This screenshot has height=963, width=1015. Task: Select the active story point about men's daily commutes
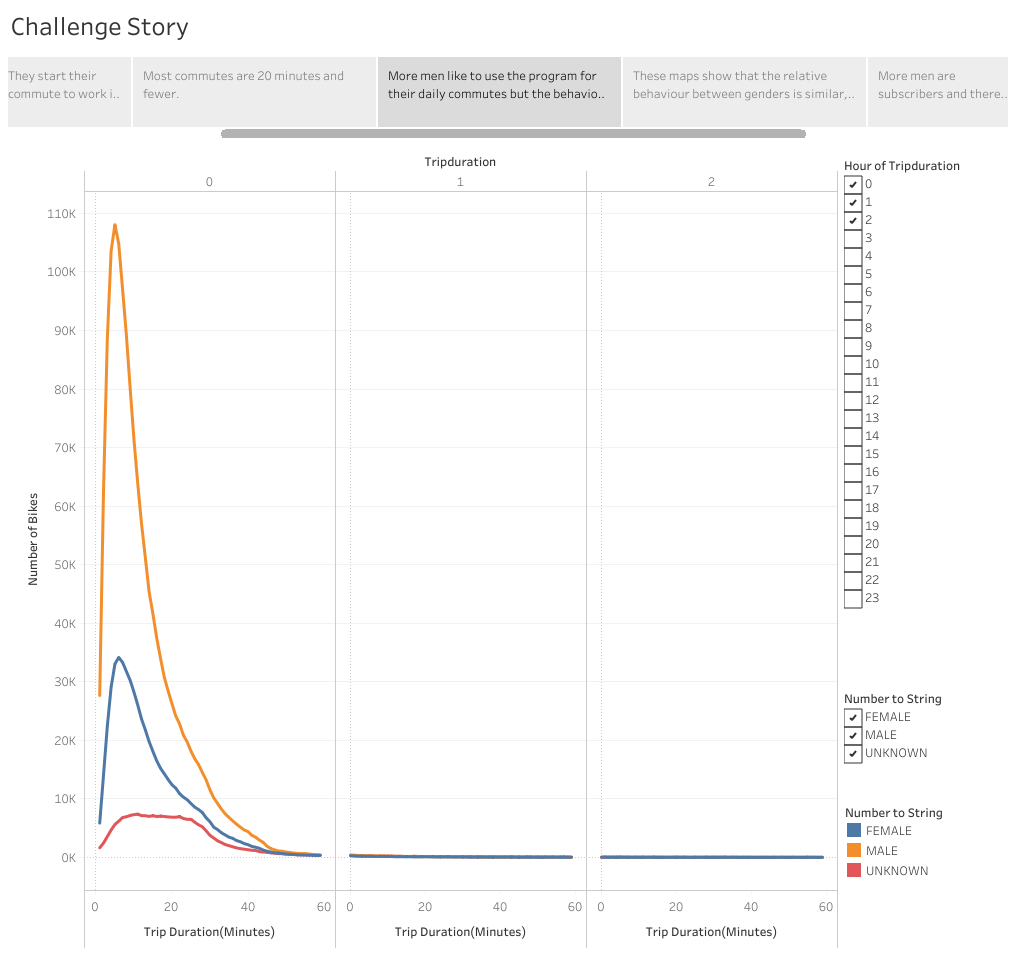498,91
